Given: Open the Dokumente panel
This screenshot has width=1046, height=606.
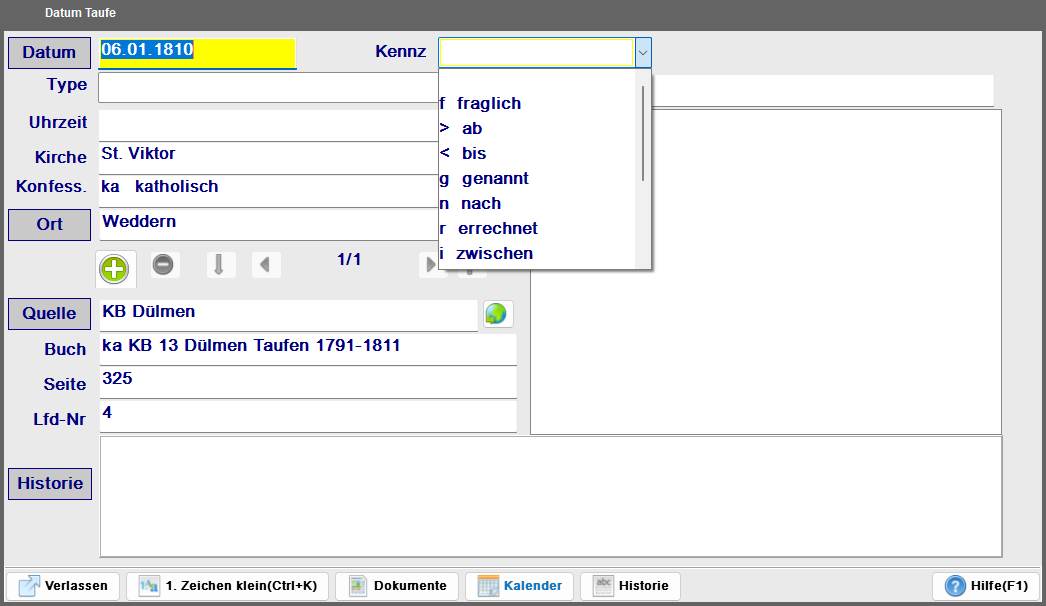Looking at the screenshot, I should click(397, 586).
